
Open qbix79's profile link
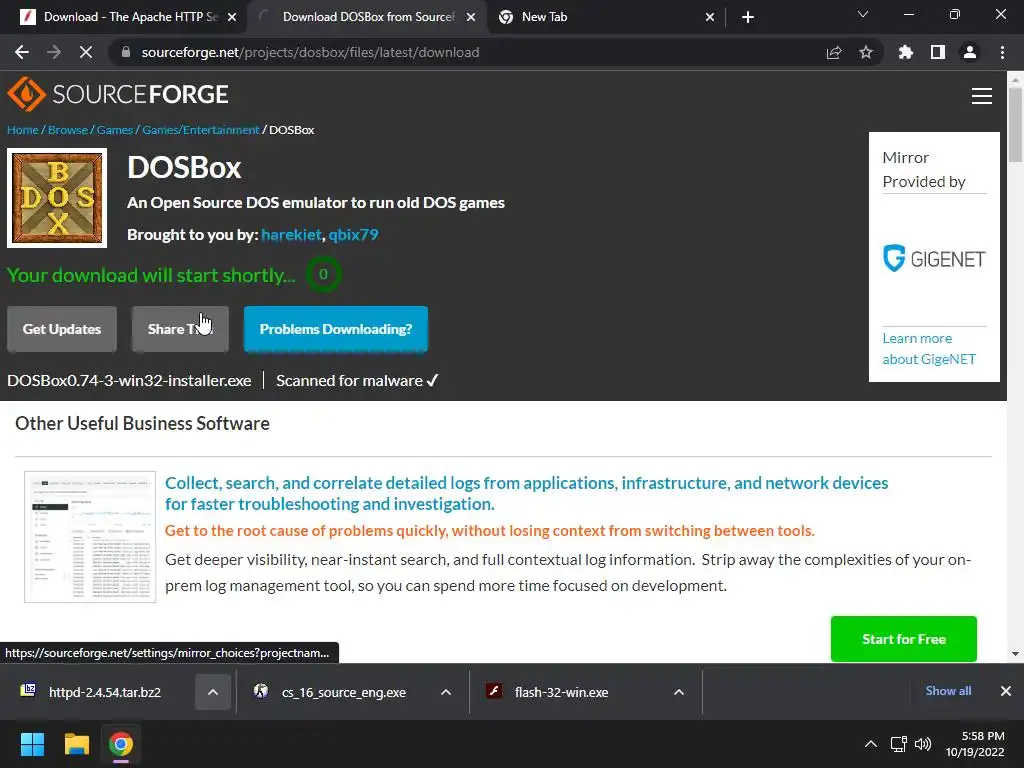pos(353,234)
